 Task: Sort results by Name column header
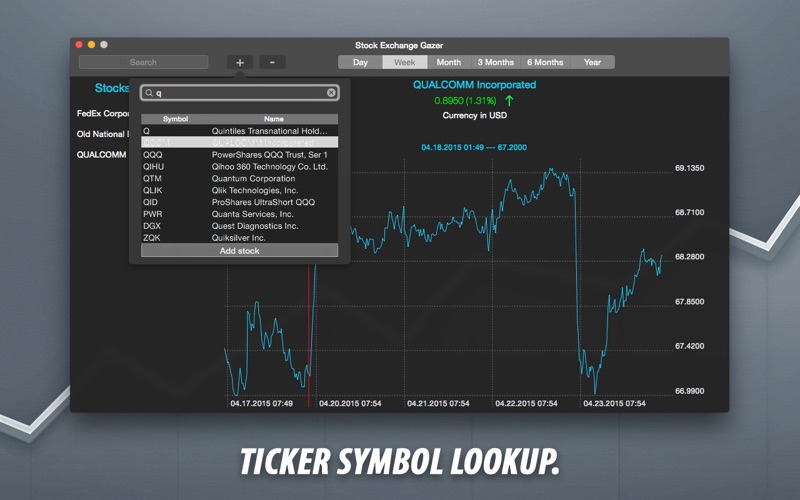coord(274,119)
